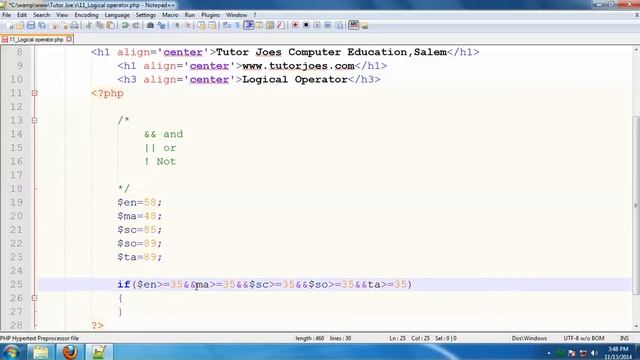
Task: Click the Save All toolbar icon
Action: click(42, 25)
